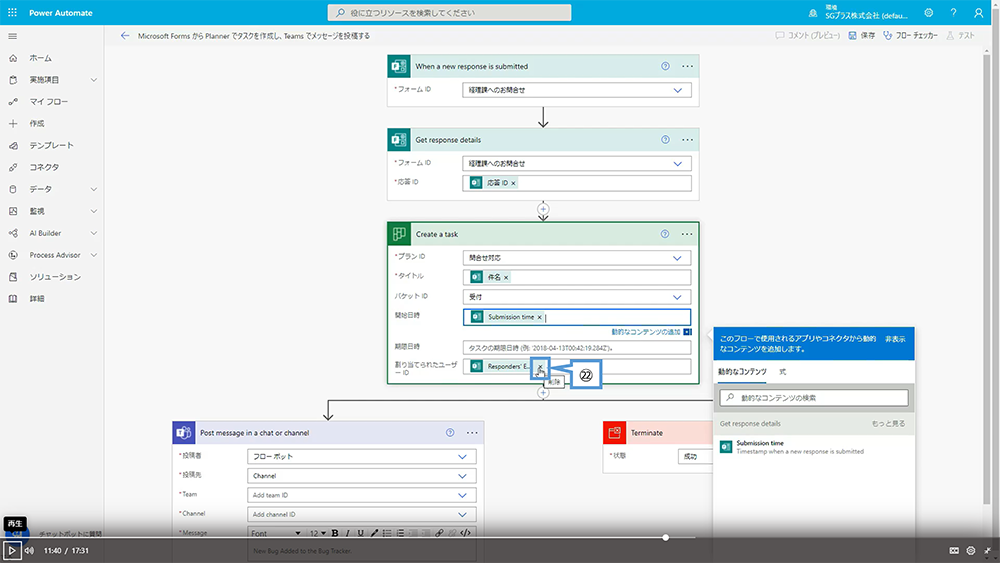Screen dimensions: 1000x563
Task: Insert a step between Get response and Create task
Action: coord(543,209)
